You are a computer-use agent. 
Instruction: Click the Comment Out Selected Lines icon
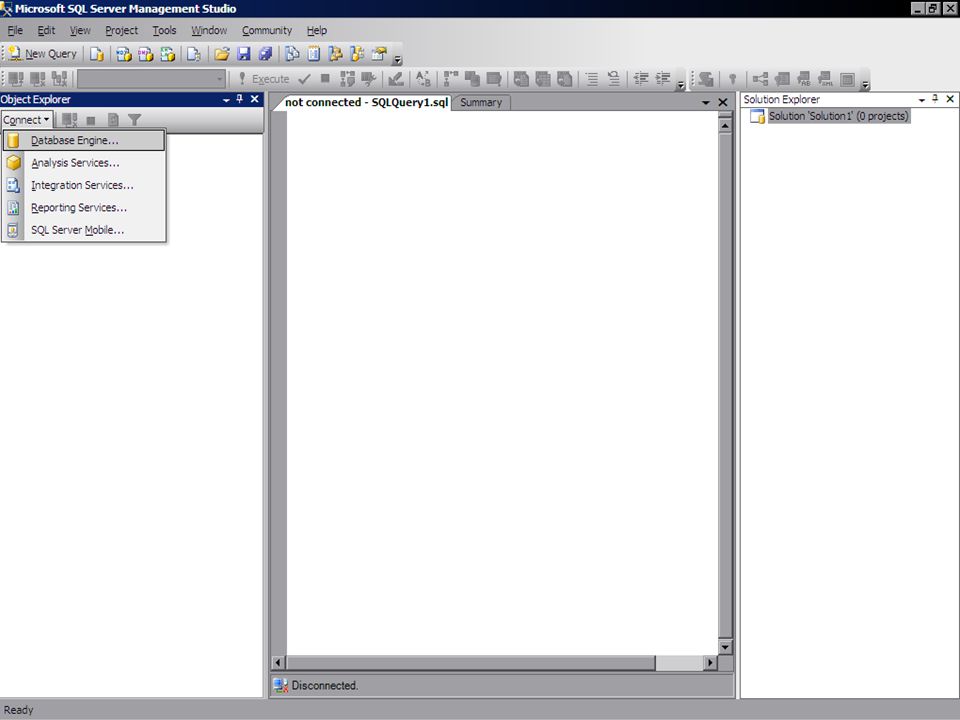tap(591, 78)
